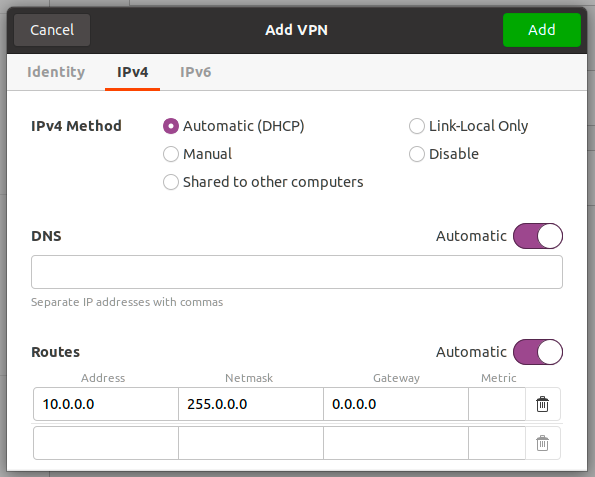Click the empty Address field in second route row
Screen dimensions: 595x477
pyautogui.click(x=106, y=443)
